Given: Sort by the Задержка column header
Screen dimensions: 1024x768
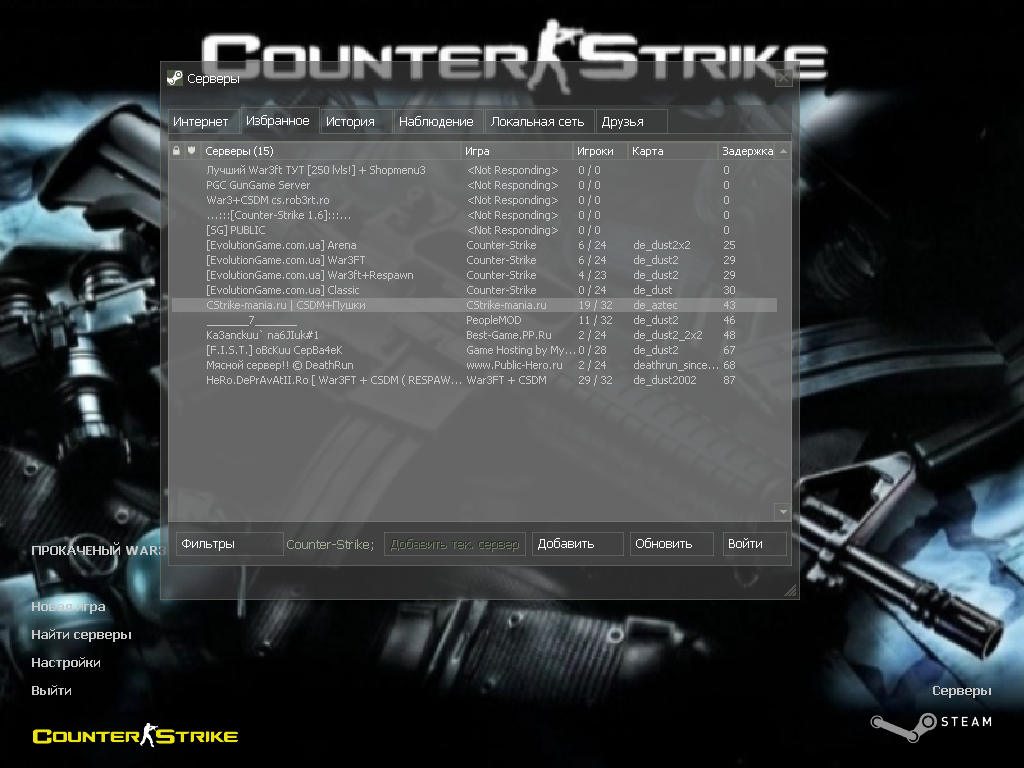Looking at the screenshot, I should pyautogui.click(x=747, y=151).
